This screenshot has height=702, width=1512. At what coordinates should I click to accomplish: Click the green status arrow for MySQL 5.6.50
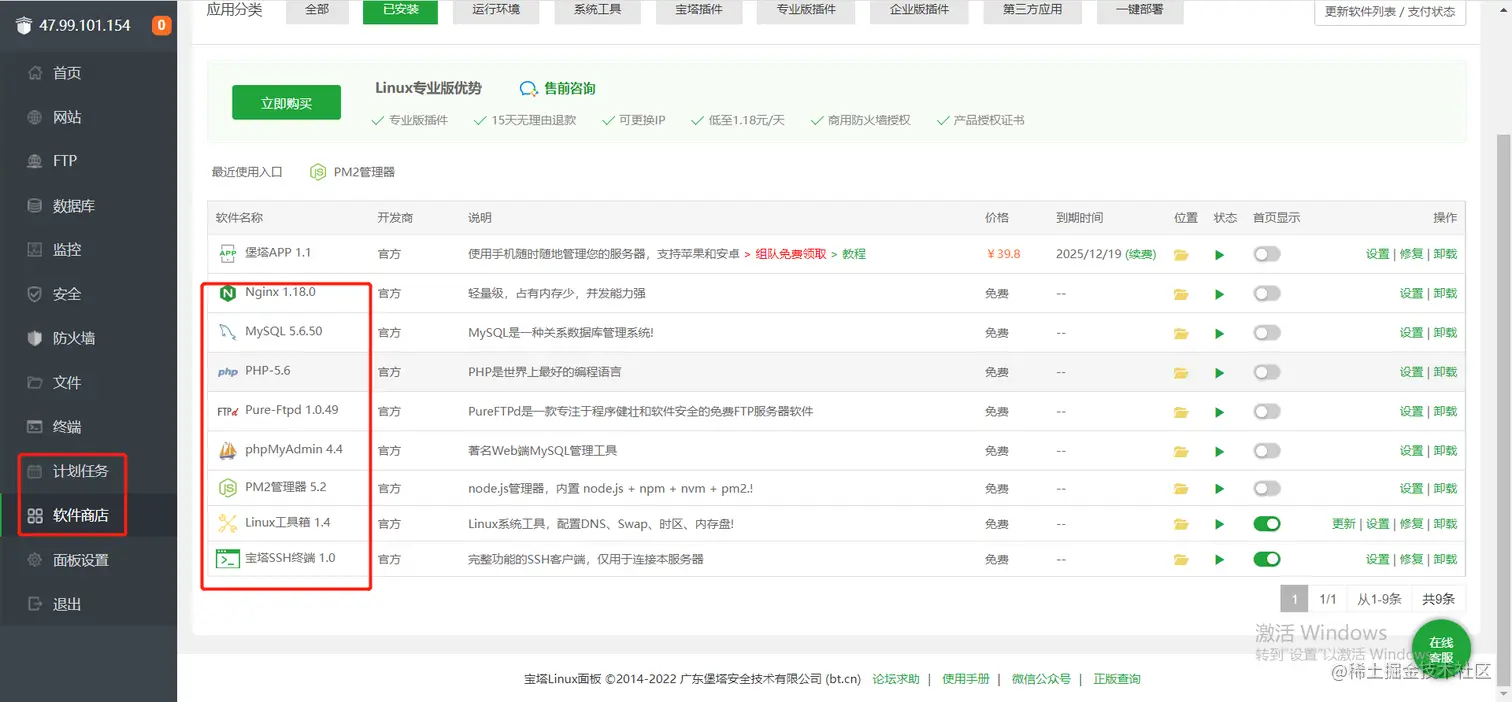[1219, 333]
